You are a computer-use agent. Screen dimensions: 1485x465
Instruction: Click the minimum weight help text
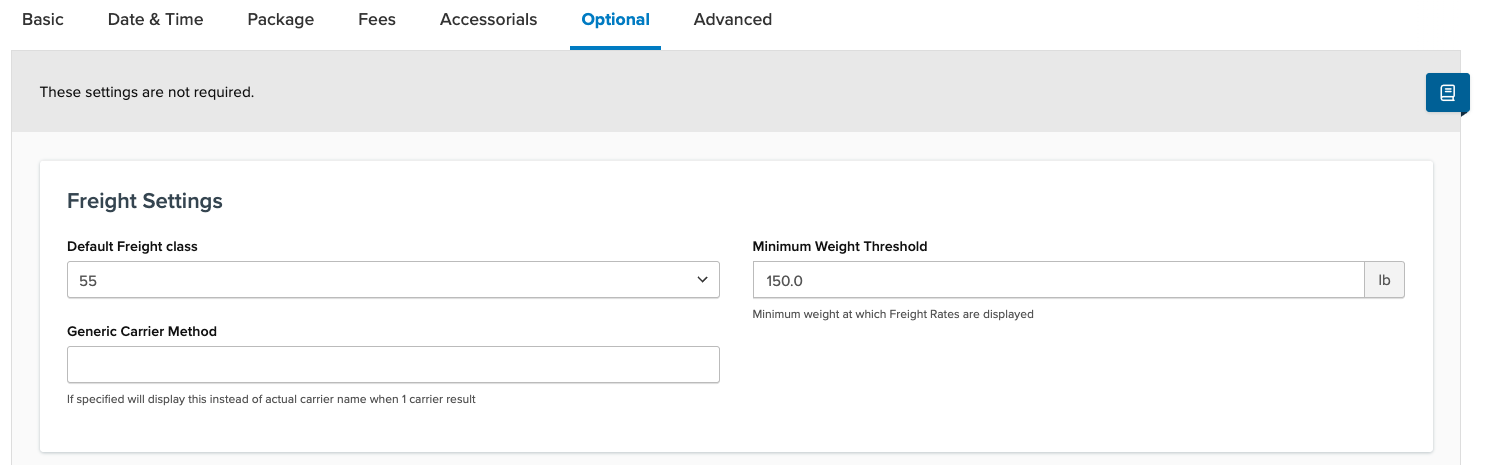pyautogui.click(x=893, y=314)
